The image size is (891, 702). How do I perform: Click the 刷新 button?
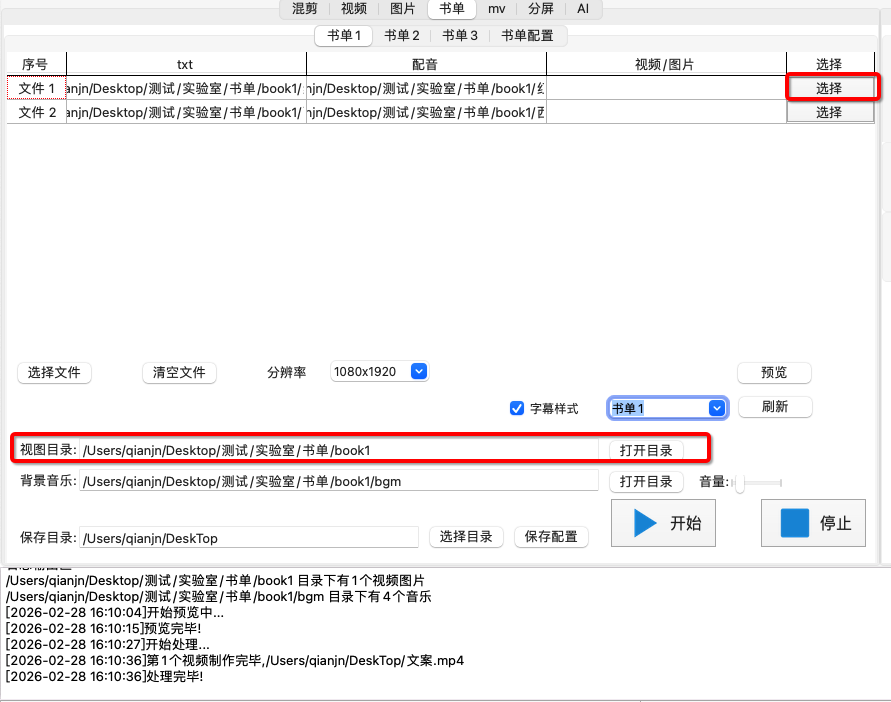(774, 407)
